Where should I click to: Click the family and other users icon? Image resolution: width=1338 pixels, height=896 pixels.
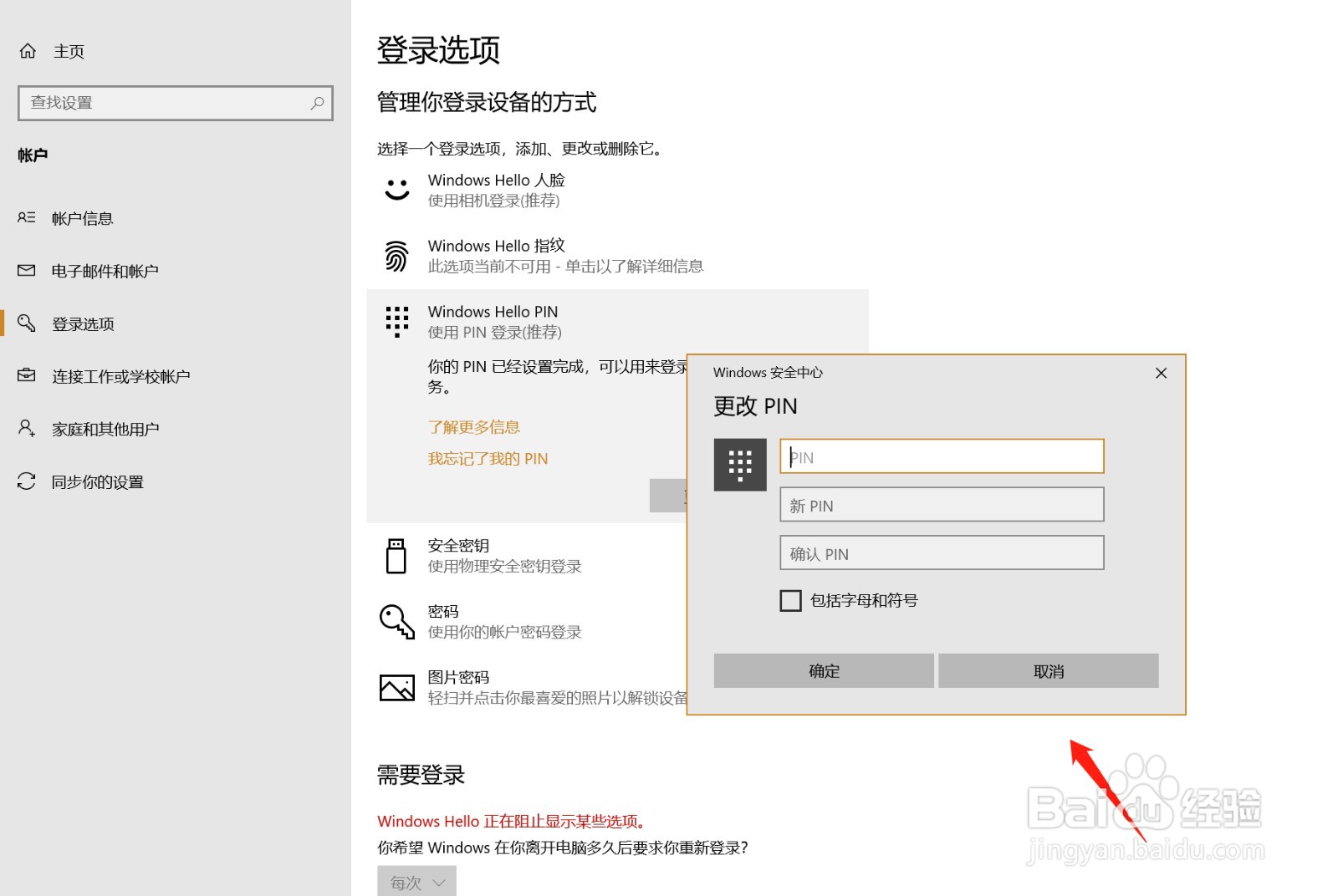[x=27, y=428]
